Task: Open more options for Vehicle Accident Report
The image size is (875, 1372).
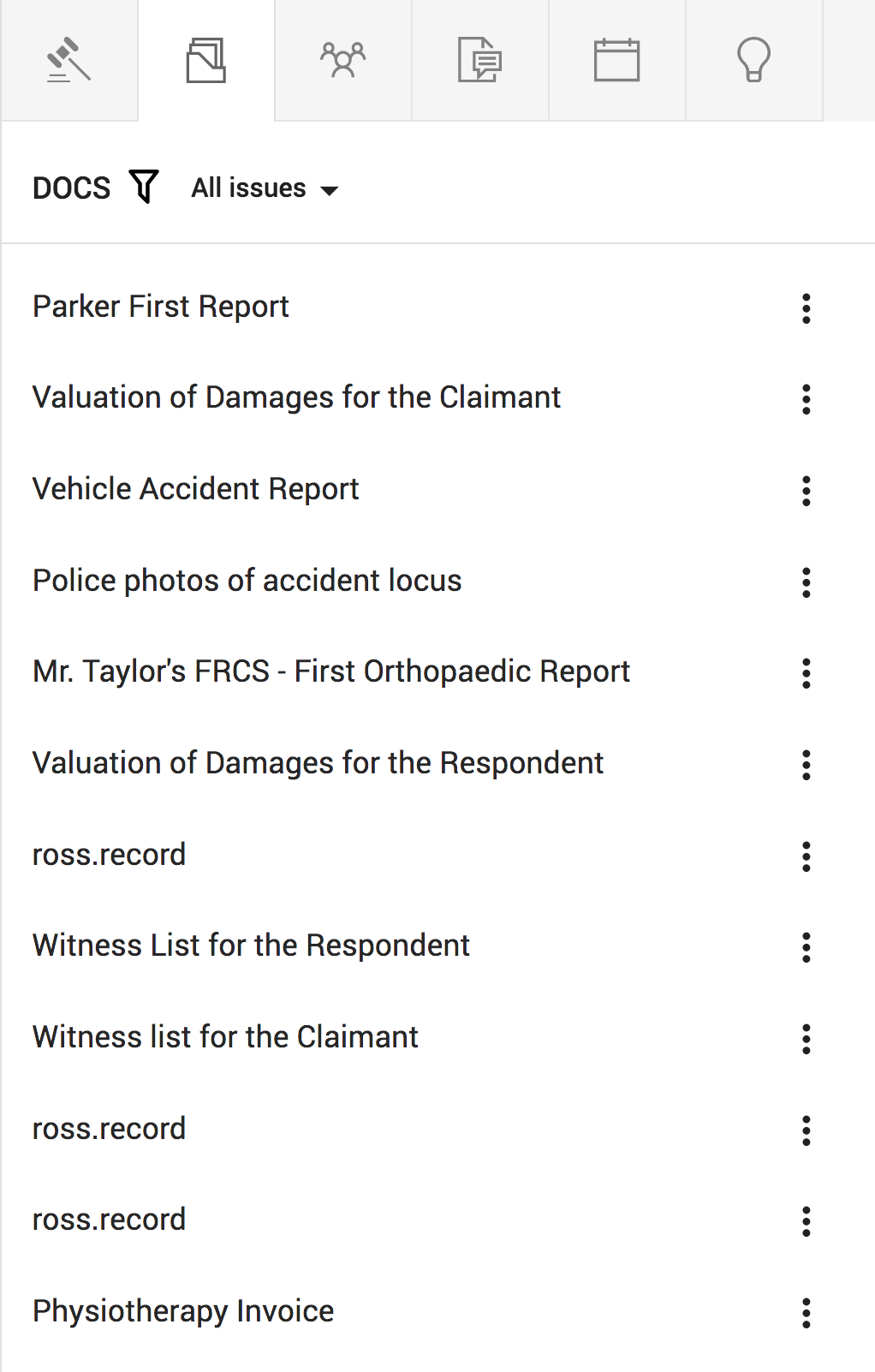Action: tap(806, 491)
